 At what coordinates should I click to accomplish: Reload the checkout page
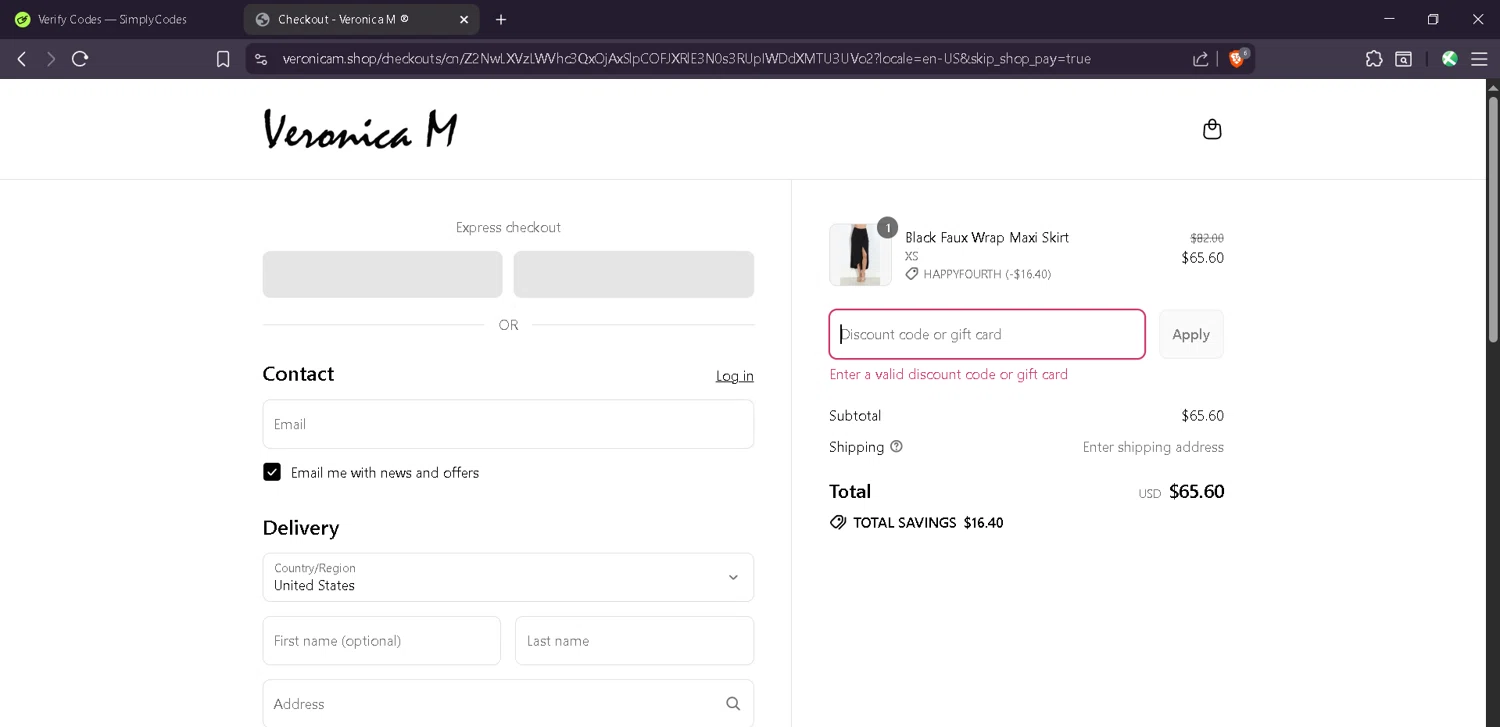tap(80, 59)
